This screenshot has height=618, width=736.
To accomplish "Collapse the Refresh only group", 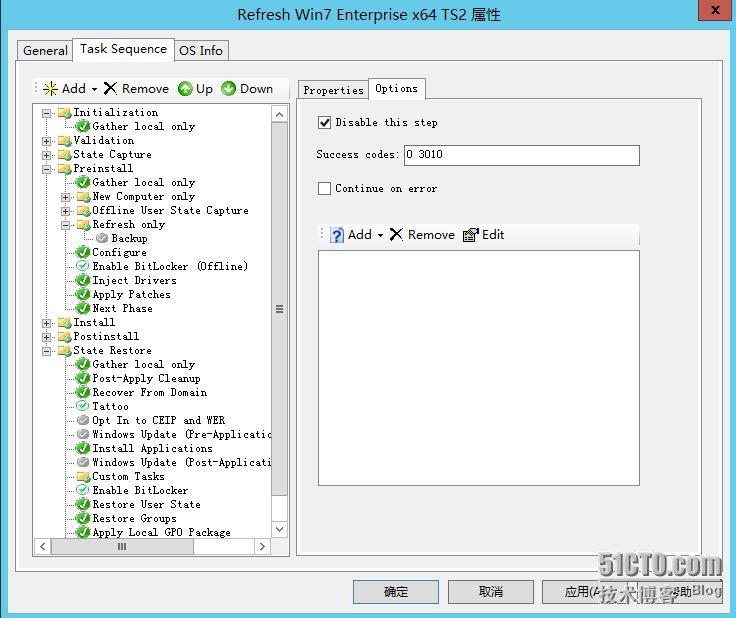I will [66, 225].
